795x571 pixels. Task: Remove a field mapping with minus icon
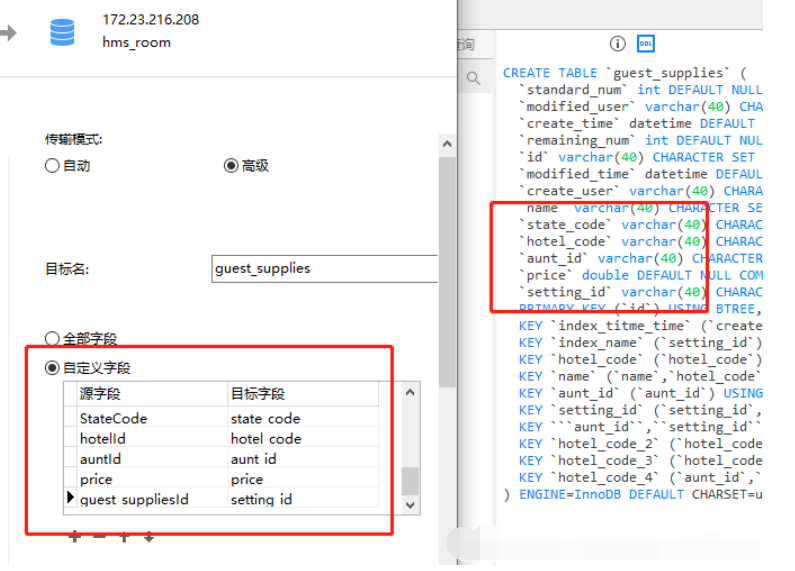[x=99, y=537]
